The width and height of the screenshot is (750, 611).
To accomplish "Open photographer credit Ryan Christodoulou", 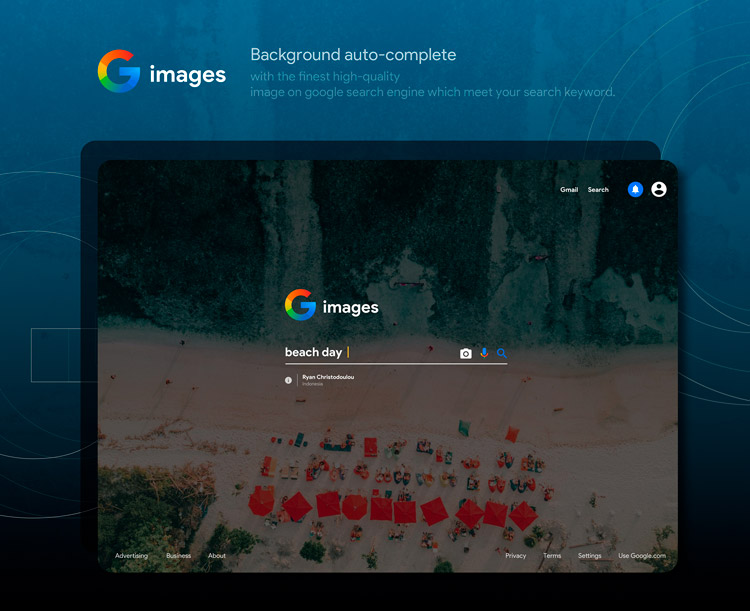I will 328,377.
